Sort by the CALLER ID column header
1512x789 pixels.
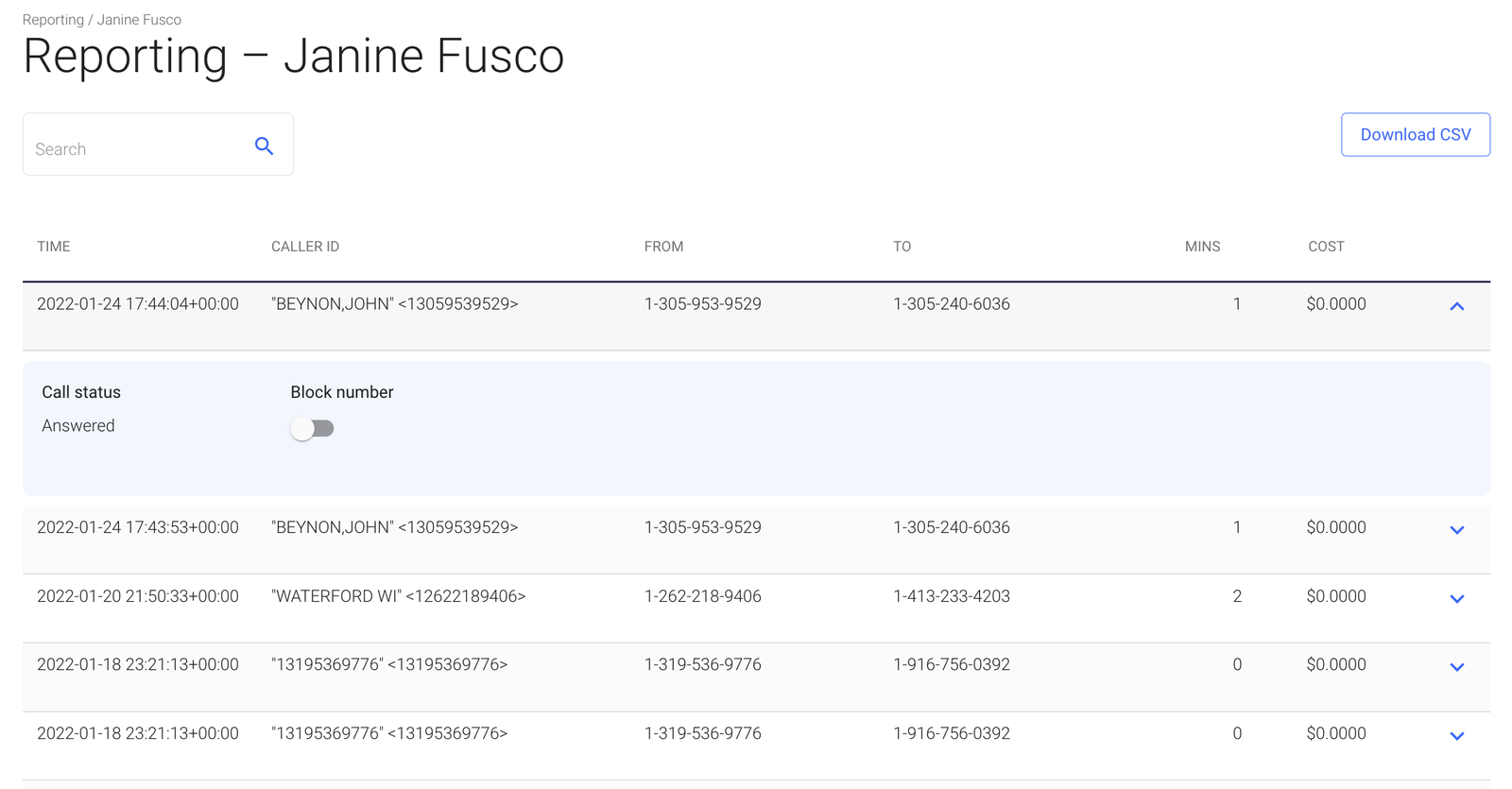coord(305,247)
